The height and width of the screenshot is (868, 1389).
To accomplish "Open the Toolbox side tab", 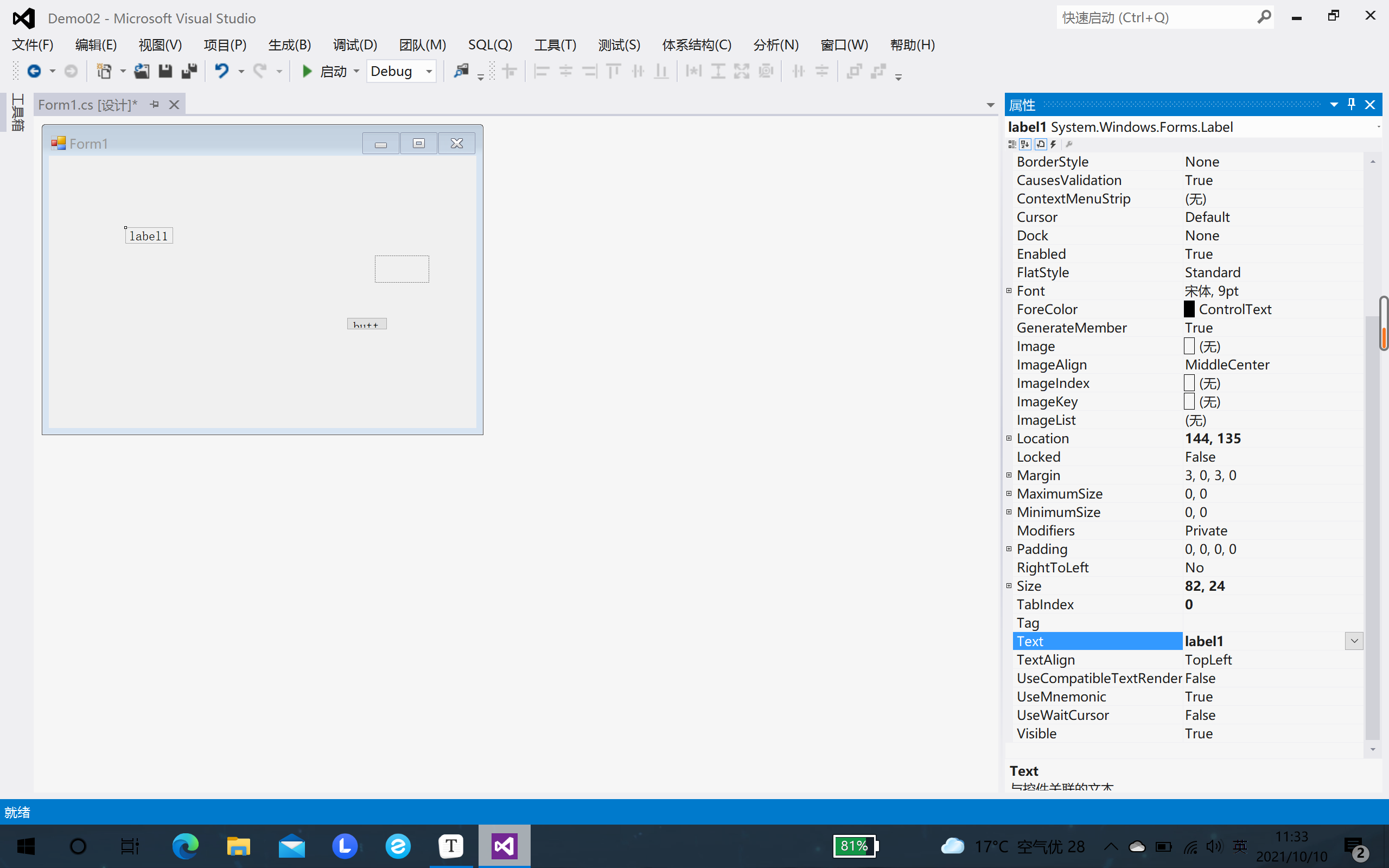I will click(x=18, y=112).
